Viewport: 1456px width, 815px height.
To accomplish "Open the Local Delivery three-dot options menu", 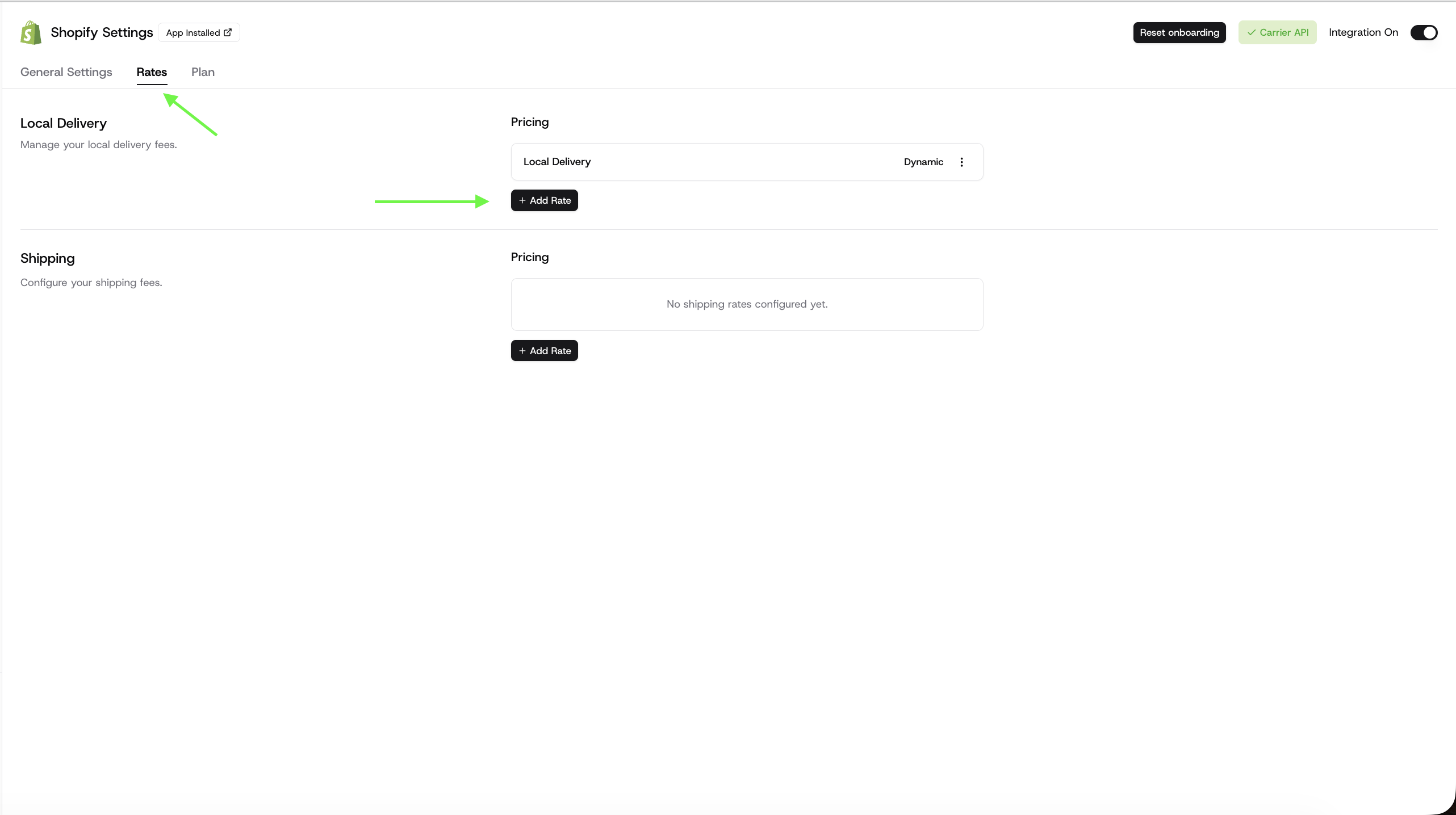I will tap(961, 162).
